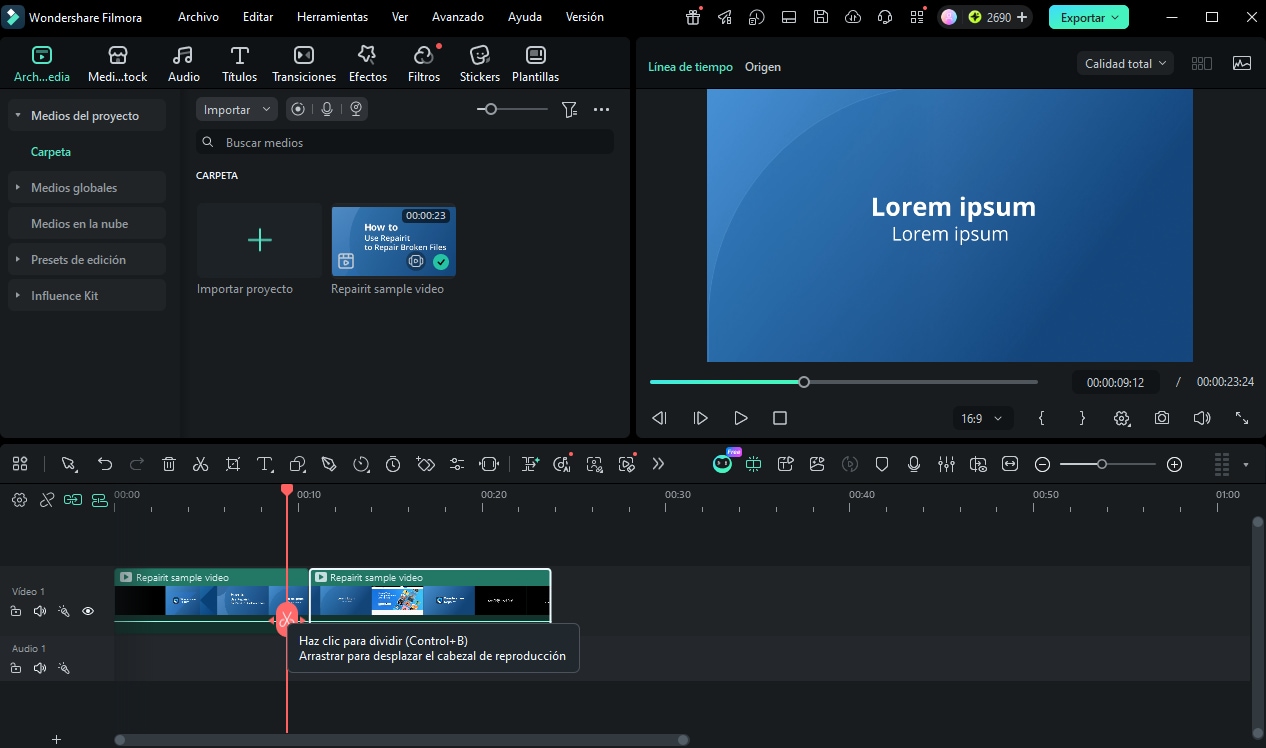The width and height of the screenshot is (1266, 748).
Task: Expand more timeline tools chevron
Action: 658,464
